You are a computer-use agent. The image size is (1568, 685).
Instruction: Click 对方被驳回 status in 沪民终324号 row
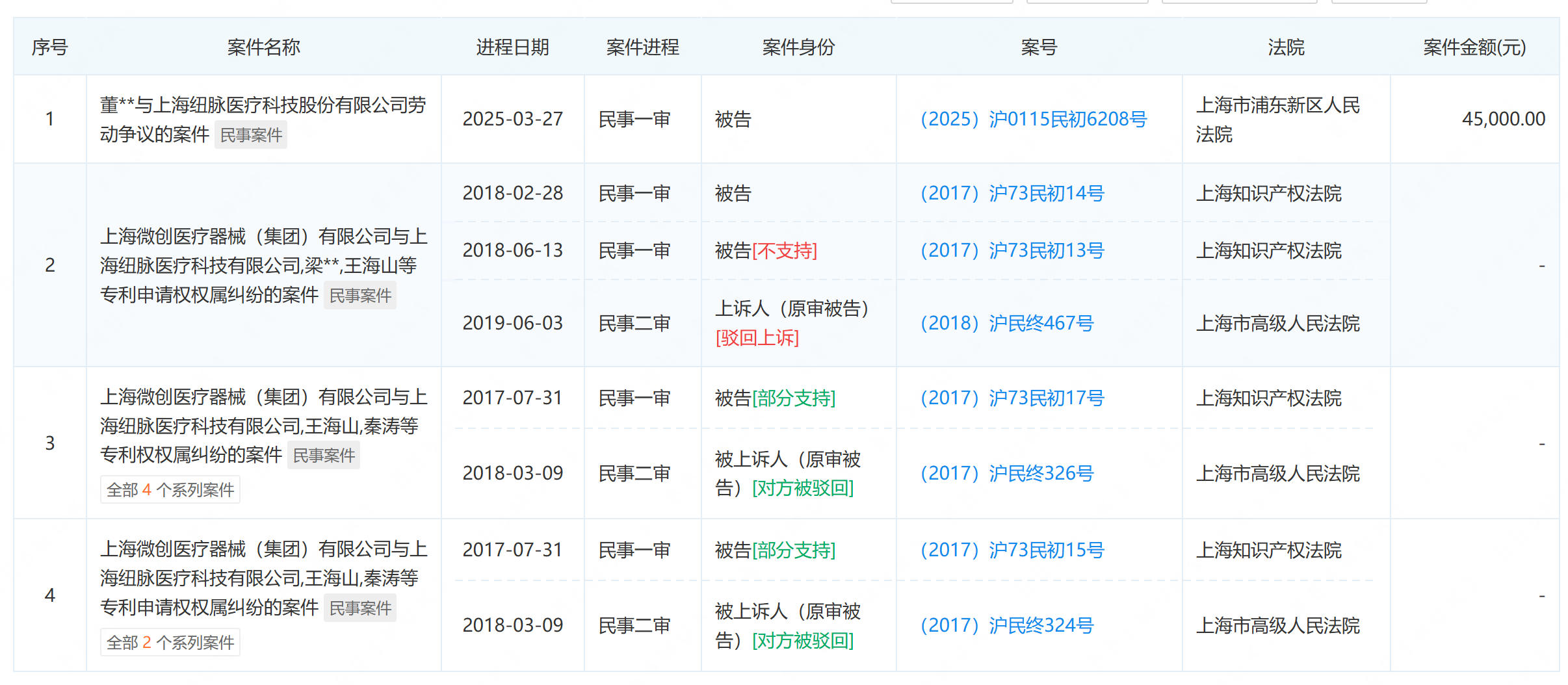tap(803, 640)
